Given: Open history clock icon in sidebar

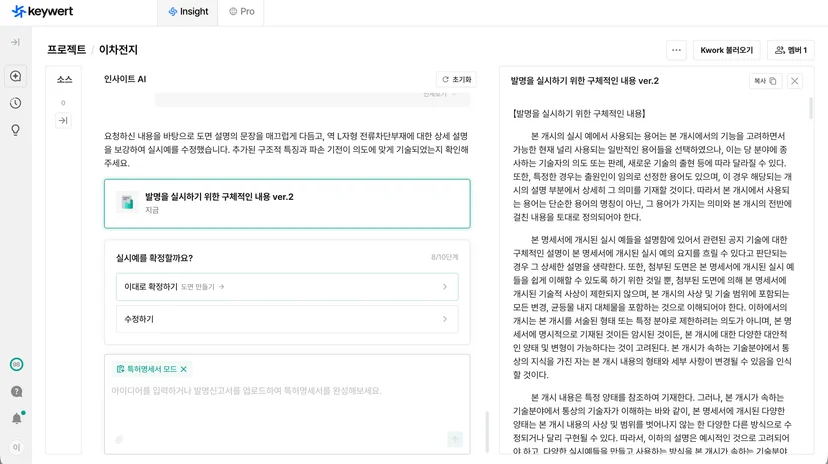Looking at the screenshot, I should click(x=16, y=103).
